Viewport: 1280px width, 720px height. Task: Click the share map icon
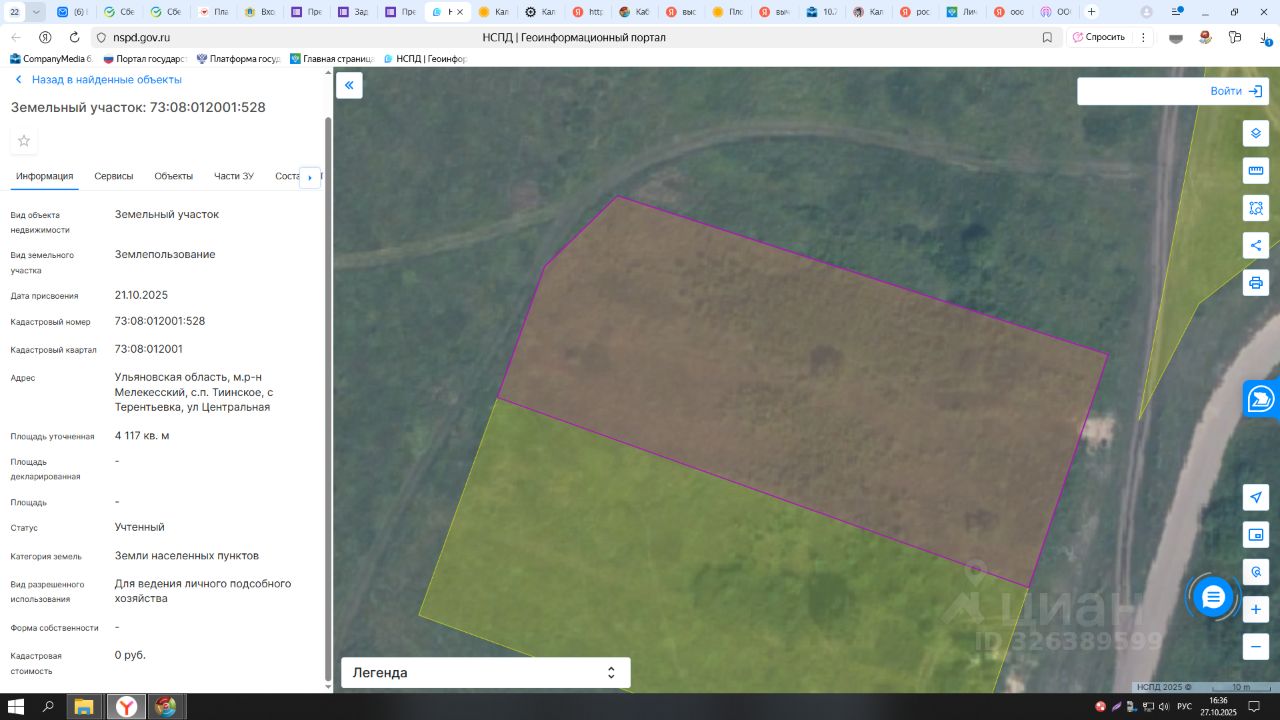point(1256,245)
